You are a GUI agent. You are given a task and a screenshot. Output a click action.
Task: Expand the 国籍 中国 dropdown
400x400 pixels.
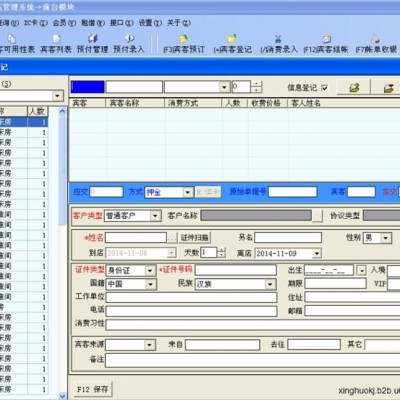(x=150, y=284)
